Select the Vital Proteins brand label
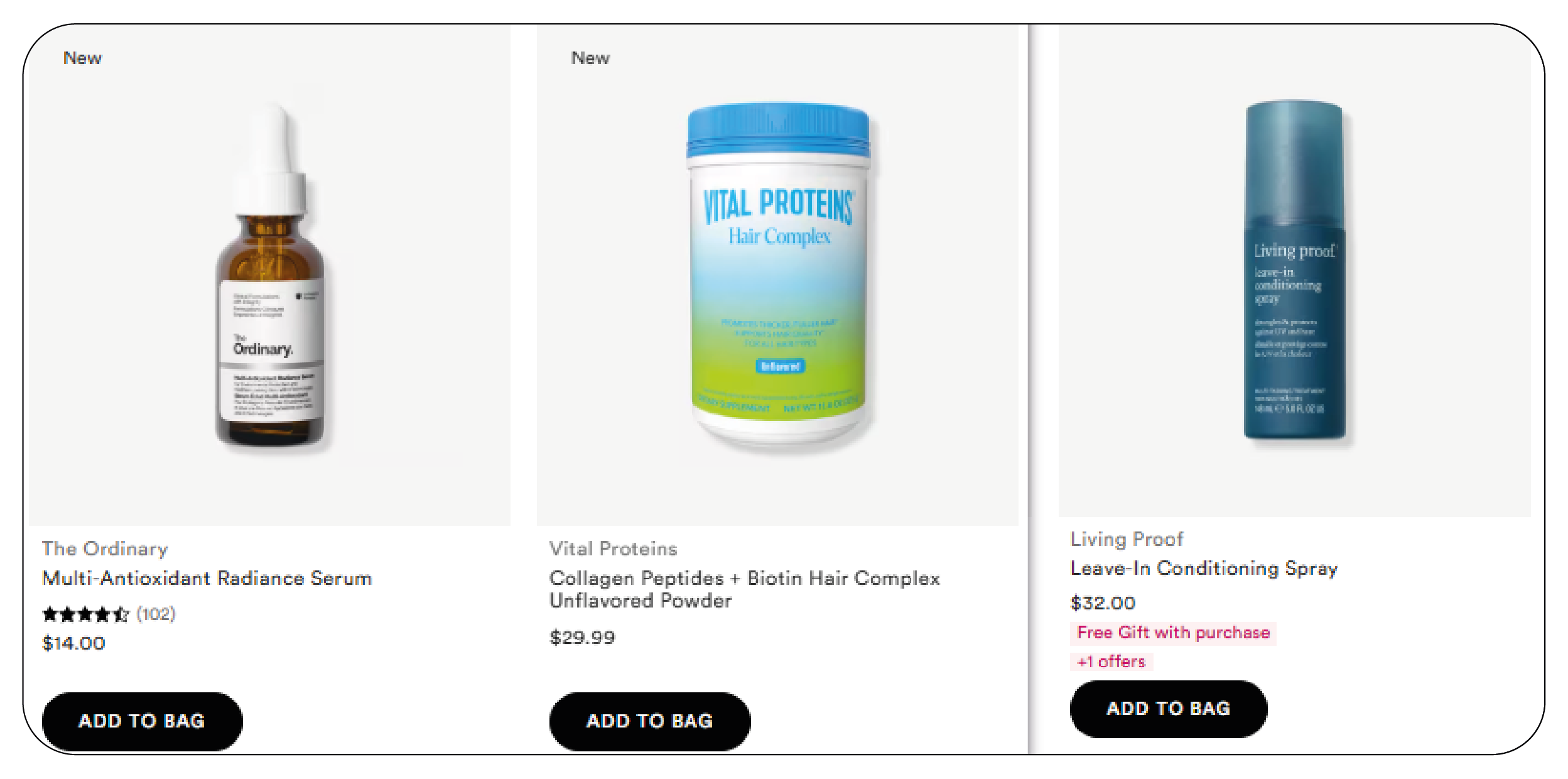 coord(613,548)
